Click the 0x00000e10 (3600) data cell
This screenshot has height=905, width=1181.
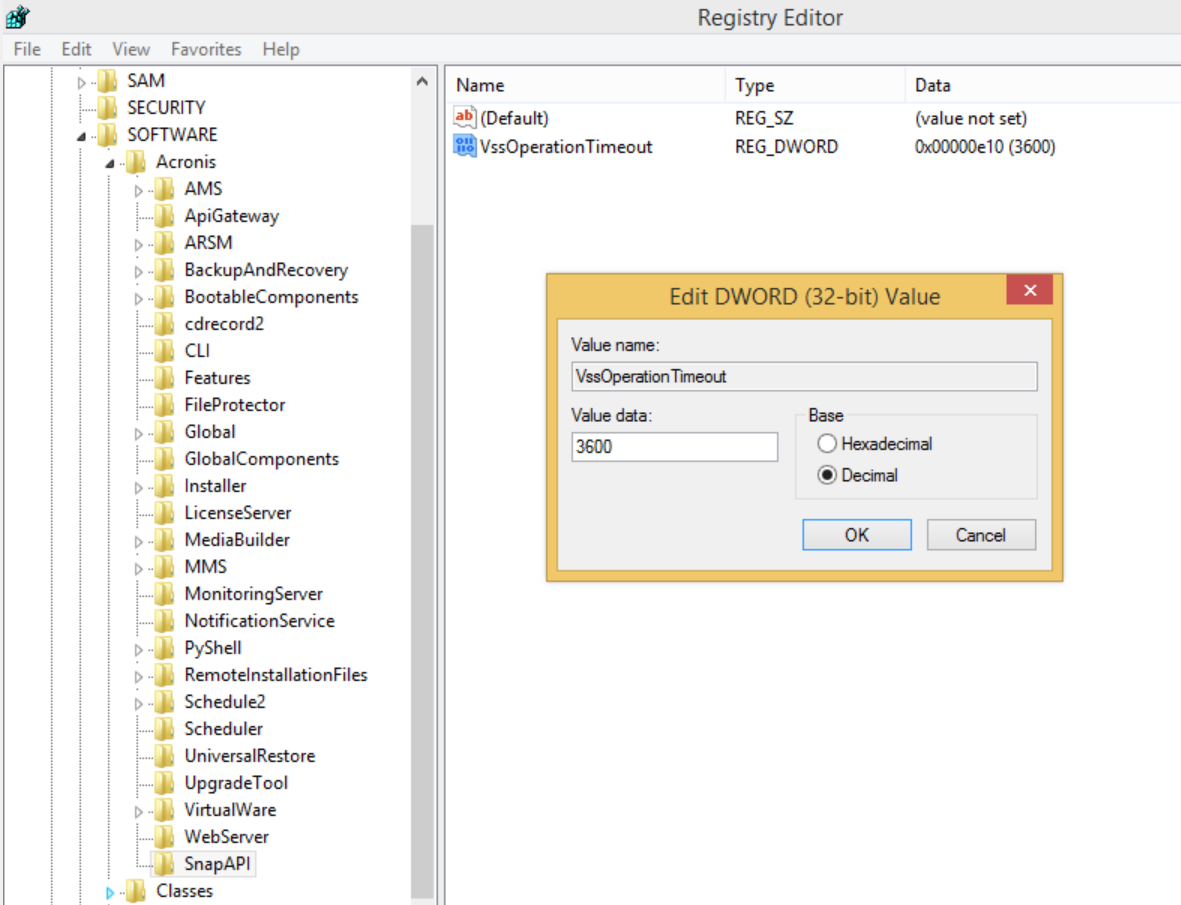(x=984, y=147)
